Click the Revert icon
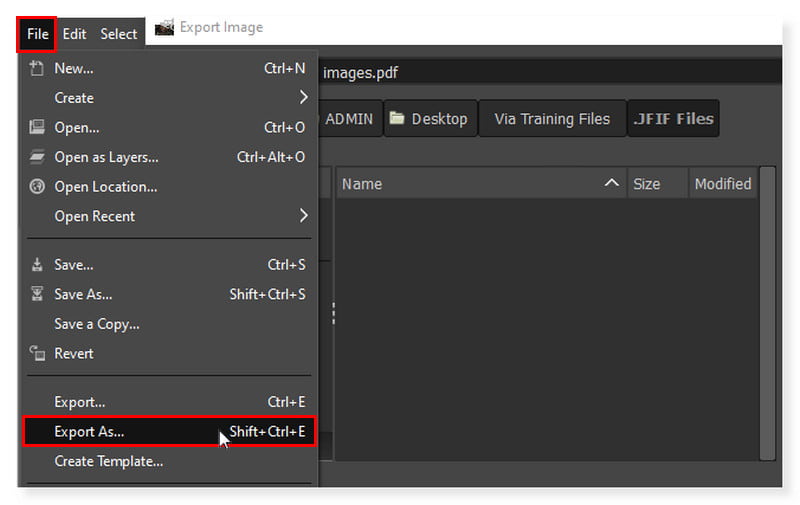 pyautogui.click(x=37, y=353)
